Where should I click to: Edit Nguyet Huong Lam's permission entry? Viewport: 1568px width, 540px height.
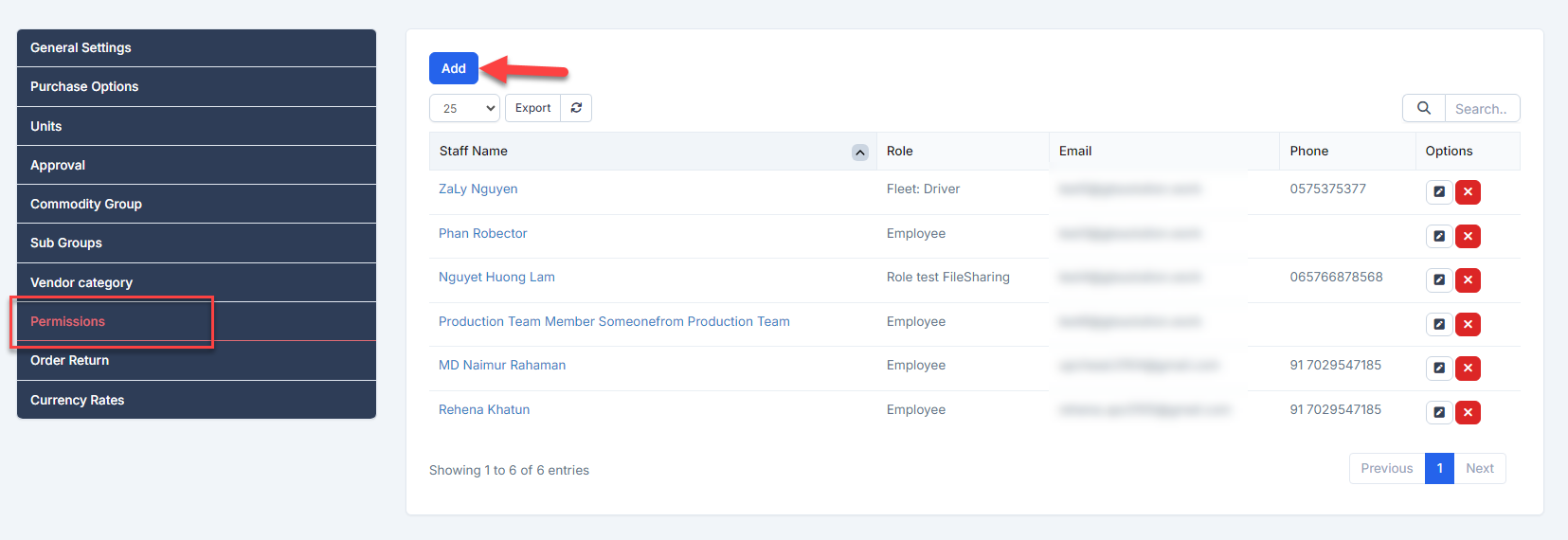click(1438, 280)
